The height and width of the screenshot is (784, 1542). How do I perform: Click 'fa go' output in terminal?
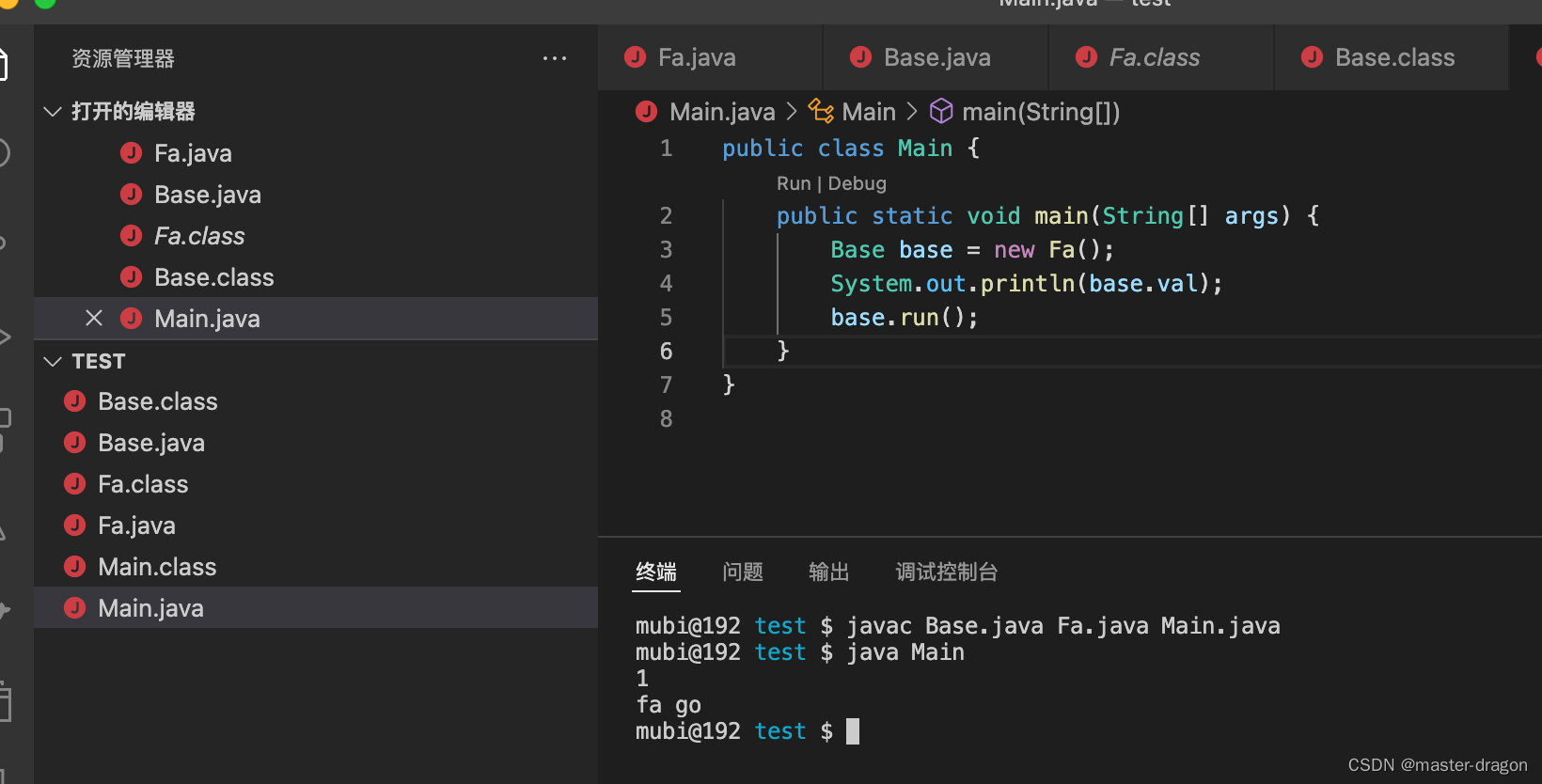pyautogui.click(x=669, y=705)
